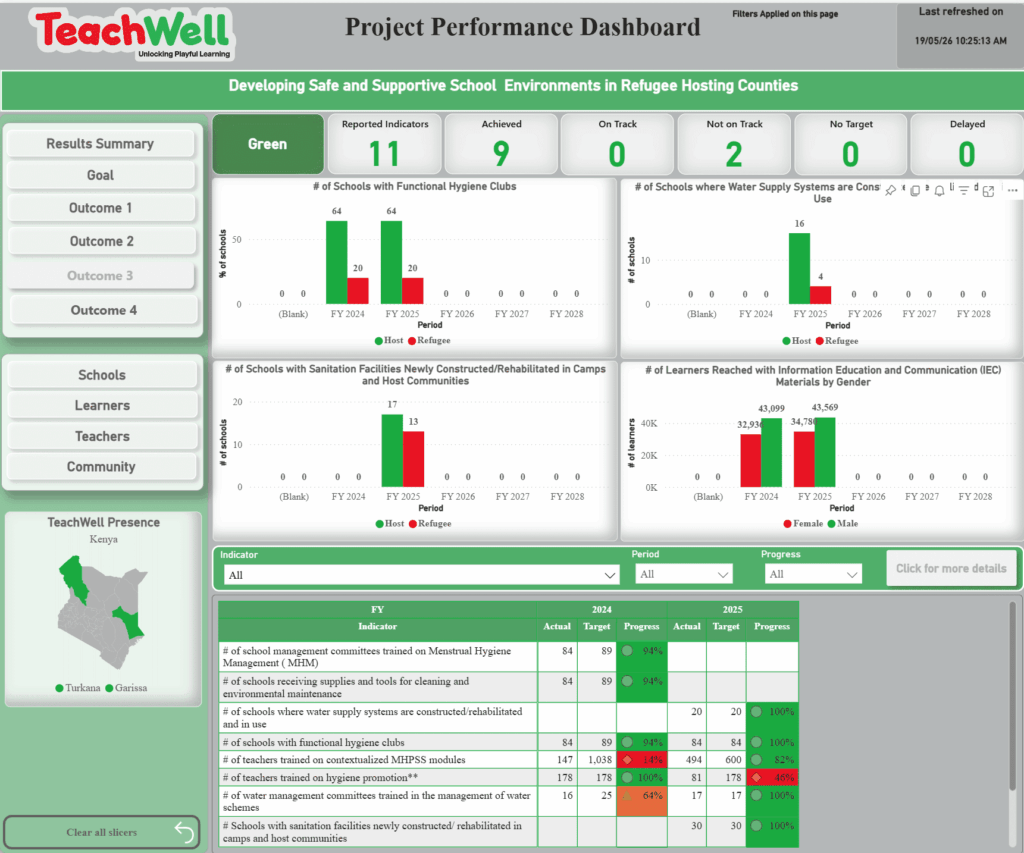Open more options ellipsis on the chart
The height and width of the screenshot is (853, 1024).
click(1012, 191)
